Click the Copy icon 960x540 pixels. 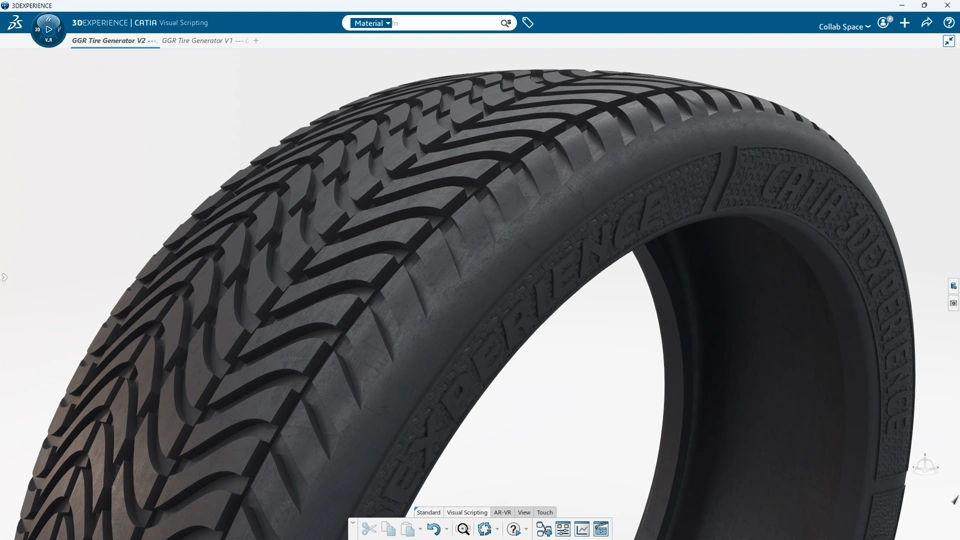click(388, 529)
